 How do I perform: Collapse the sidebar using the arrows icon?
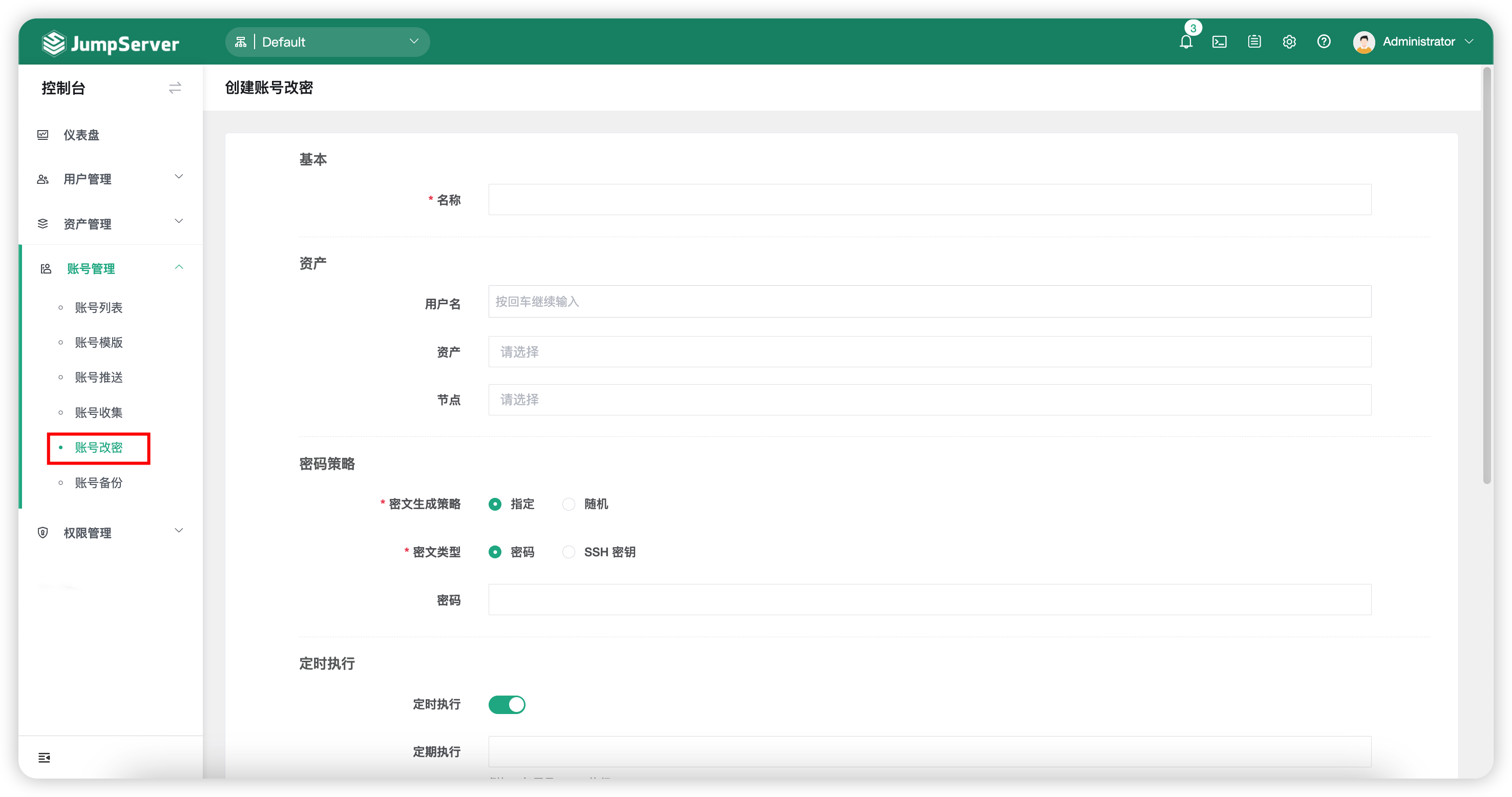coord(174,88)
